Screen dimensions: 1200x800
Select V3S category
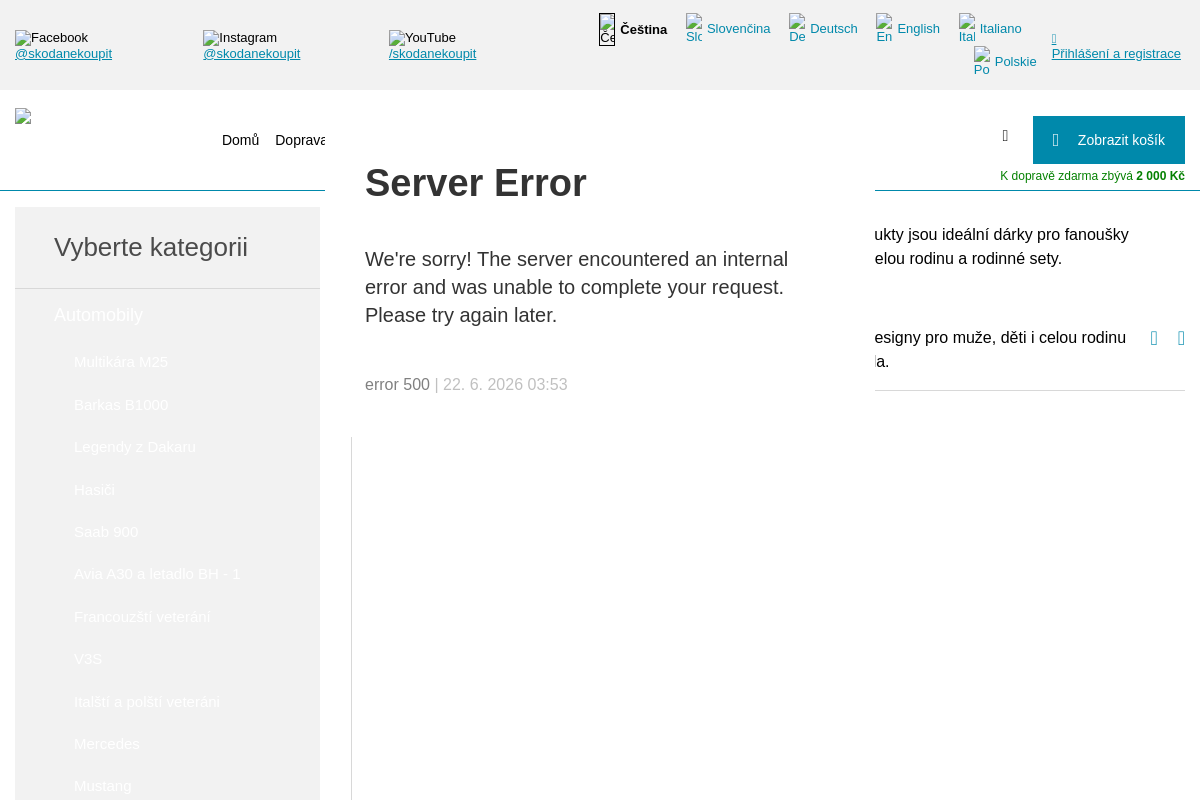[x=88, y=659]
